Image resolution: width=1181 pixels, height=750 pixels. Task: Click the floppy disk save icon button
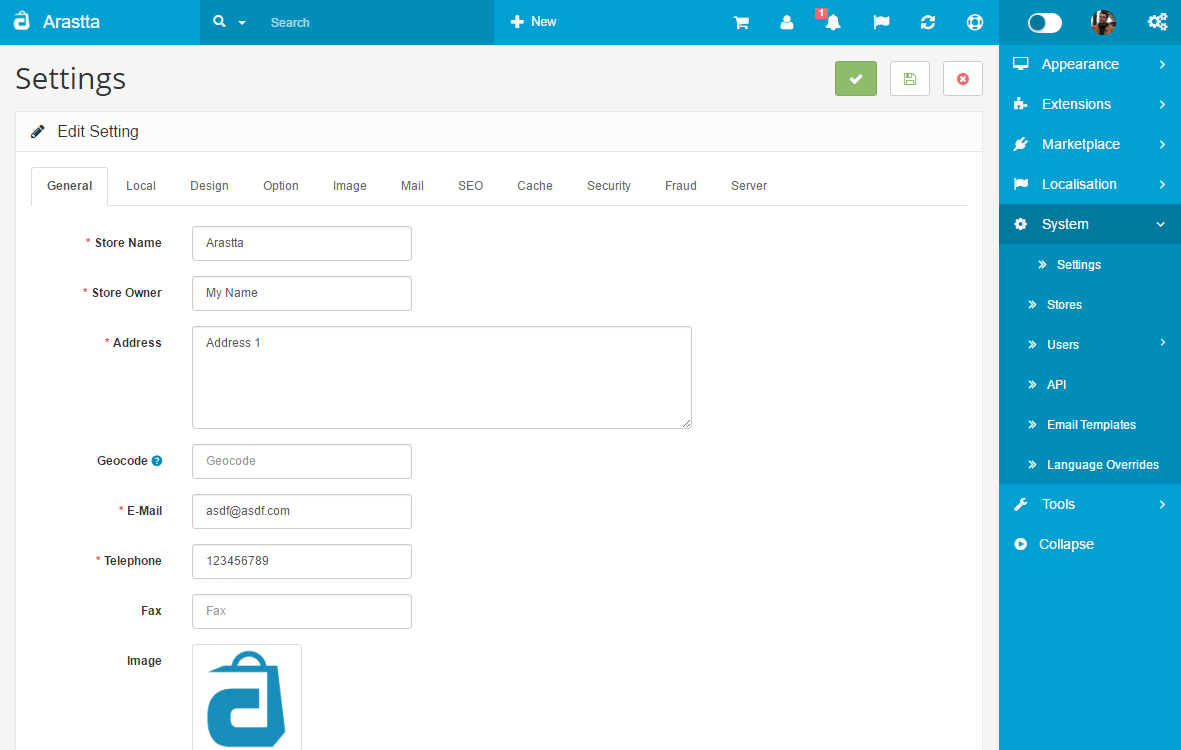910,79
